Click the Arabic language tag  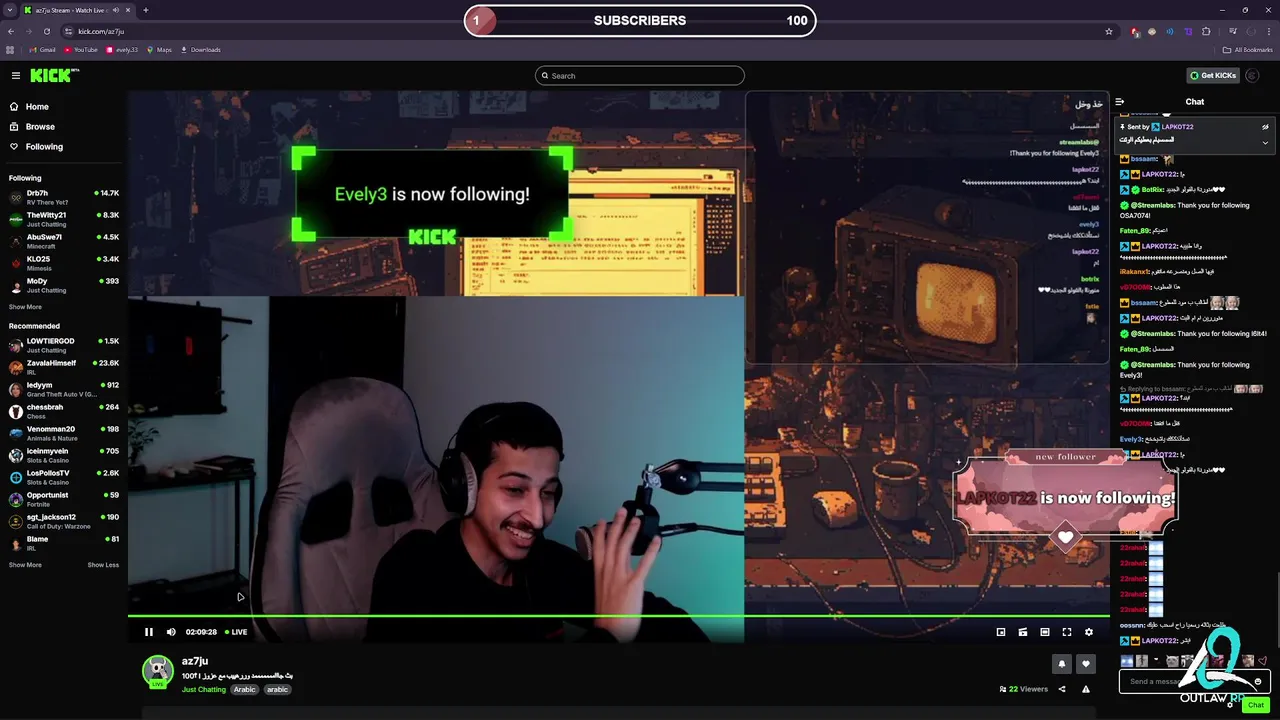tap(245, 689)
